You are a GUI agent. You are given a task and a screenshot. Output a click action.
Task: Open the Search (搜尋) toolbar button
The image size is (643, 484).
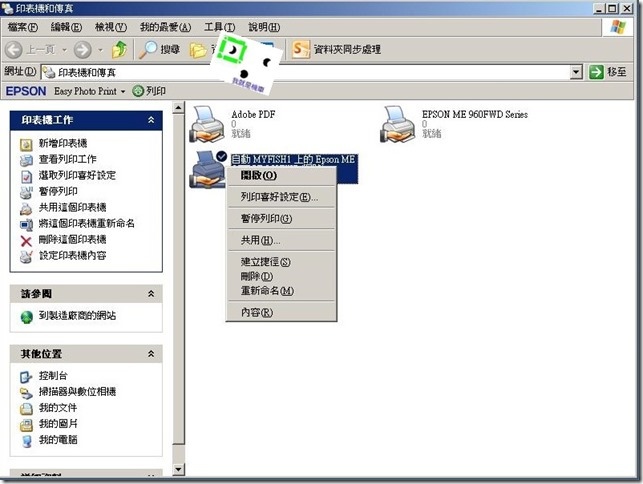coord(159,50)
